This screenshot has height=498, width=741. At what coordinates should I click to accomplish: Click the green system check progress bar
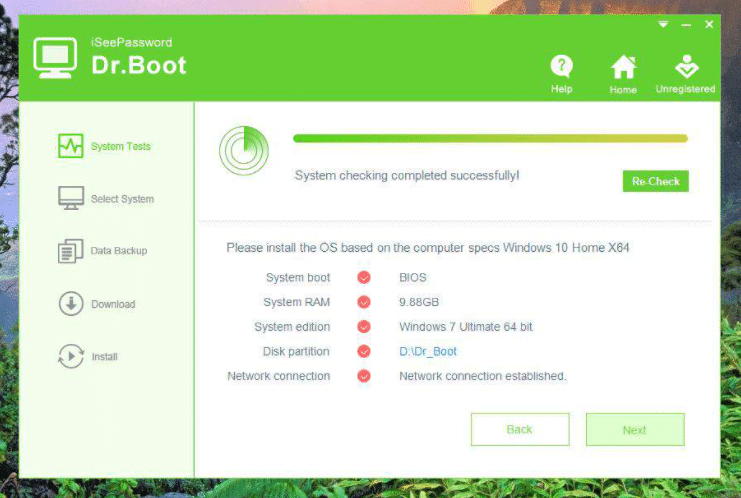click(490, 139)
